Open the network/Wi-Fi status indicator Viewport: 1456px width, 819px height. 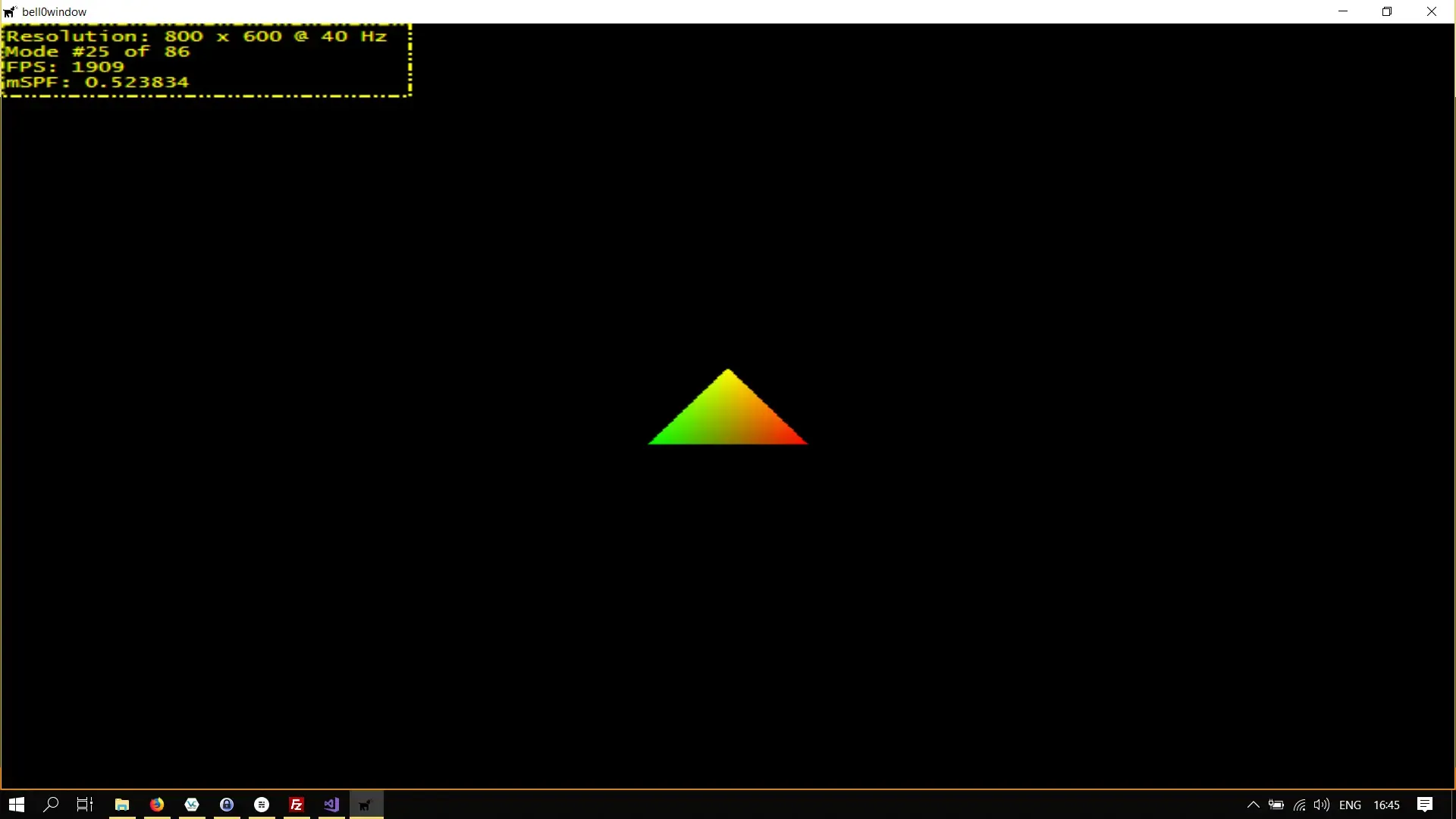pos(1300,805)
